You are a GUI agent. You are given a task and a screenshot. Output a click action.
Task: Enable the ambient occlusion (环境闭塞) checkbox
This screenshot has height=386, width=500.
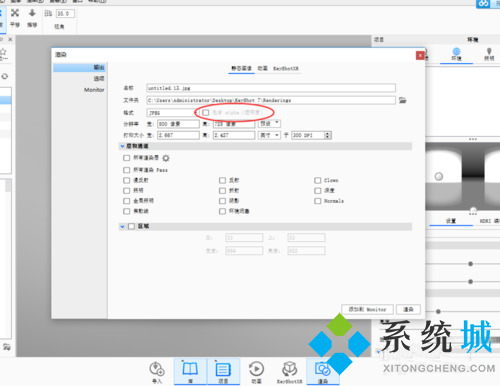pos(222,211)
